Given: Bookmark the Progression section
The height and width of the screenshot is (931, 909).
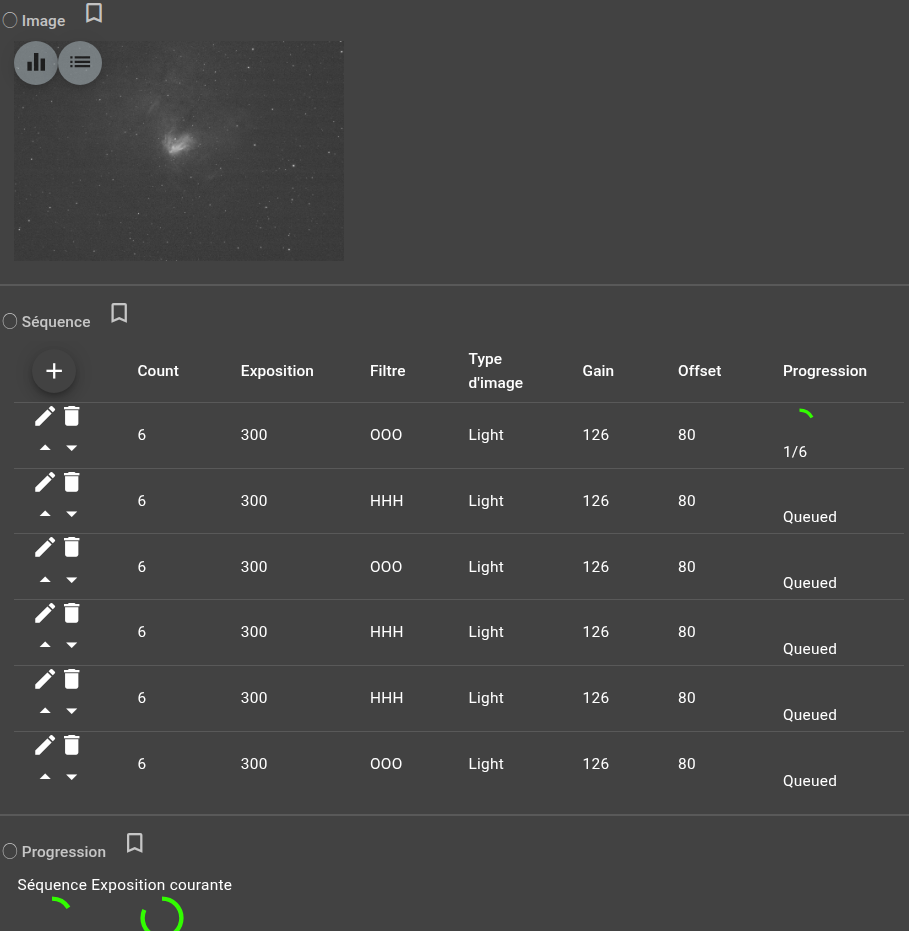Looking at the screenshot, I should (135, 843).
